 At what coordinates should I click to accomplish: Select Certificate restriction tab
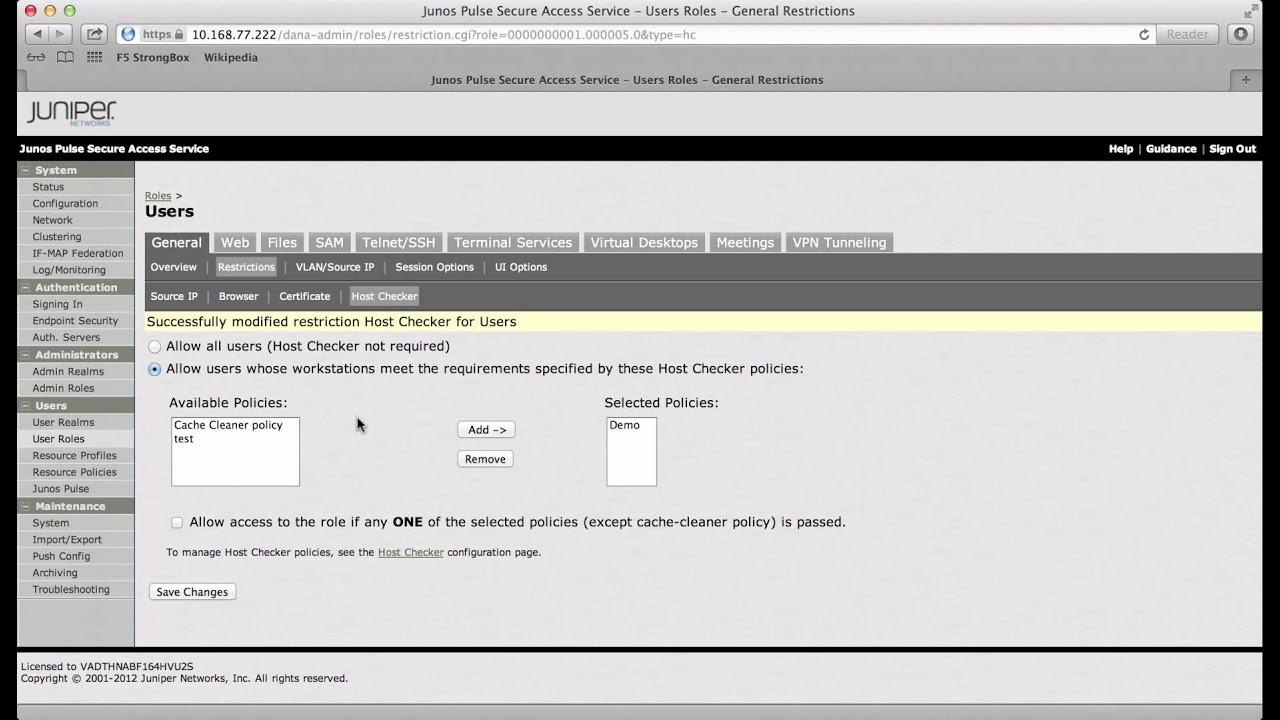point(304,296)
